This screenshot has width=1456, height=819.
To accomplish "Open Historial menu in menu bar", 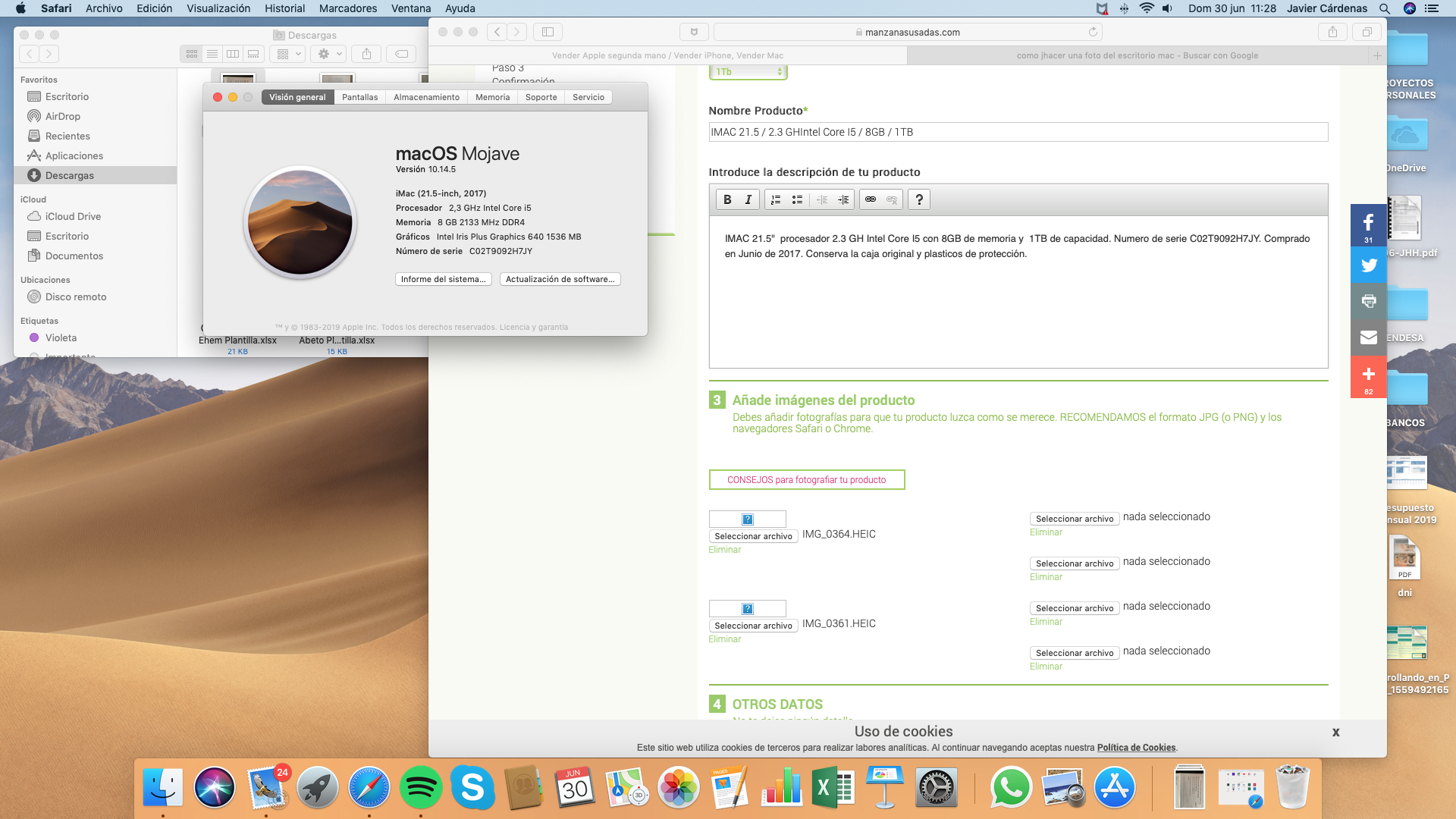I will [284, 8].
